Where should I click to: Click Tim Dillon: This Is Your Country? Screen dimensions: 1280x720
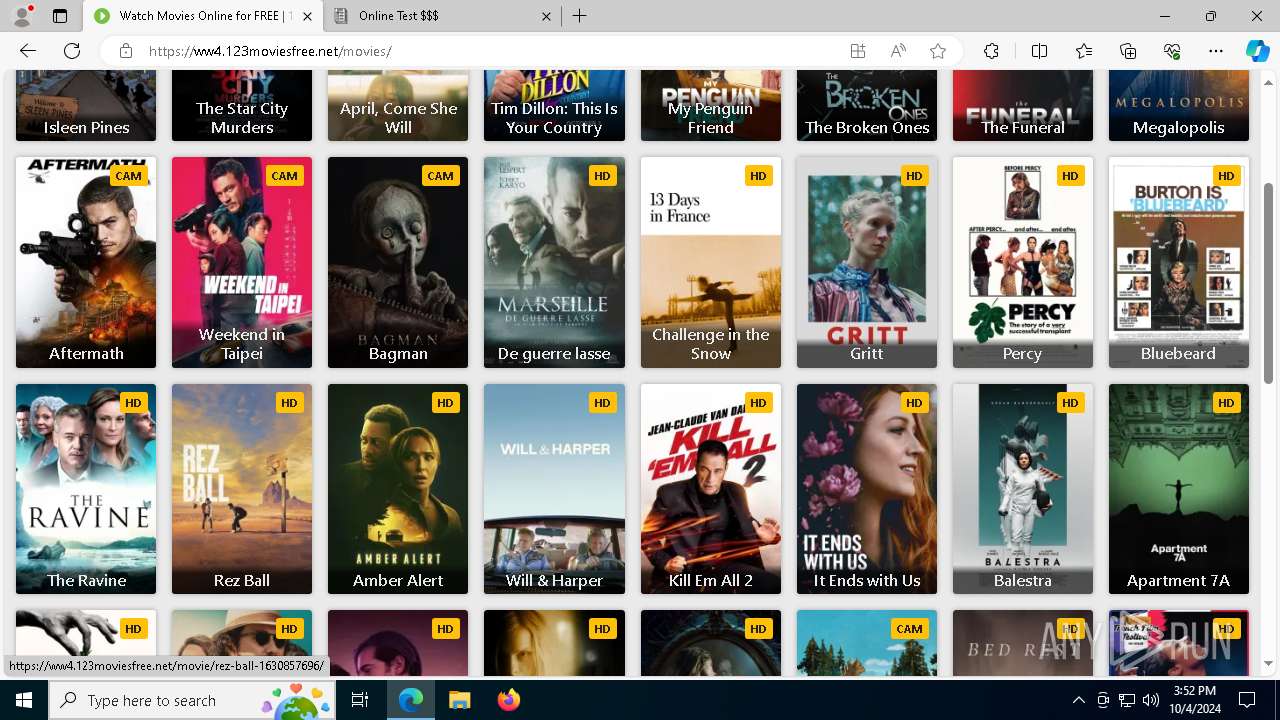coord(554,118)
